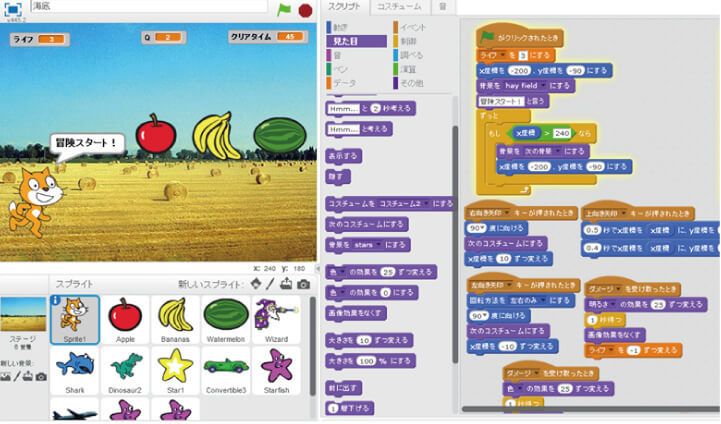
Task: Select the Starfish sprite thumbnail
Action: (x=276, y=371)
